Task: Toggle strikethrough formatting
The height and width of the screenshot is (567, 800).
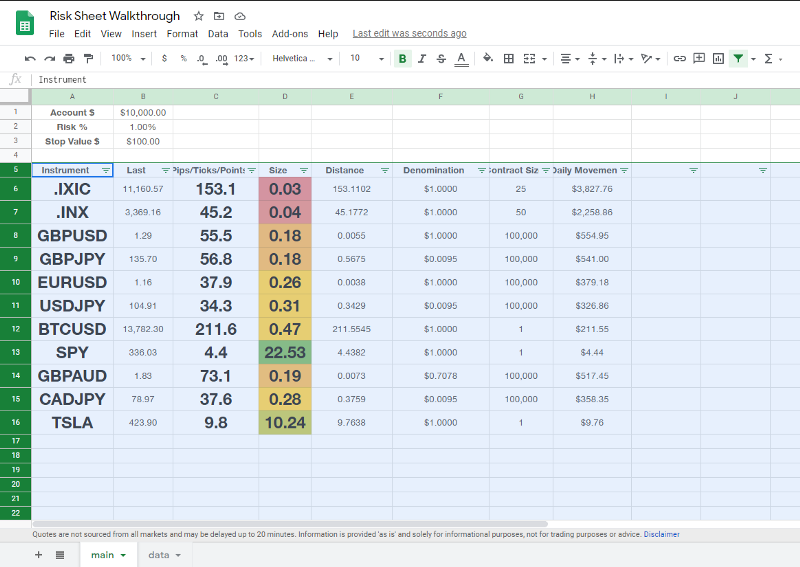Action: pyautogui.click(x=441, y=59)
